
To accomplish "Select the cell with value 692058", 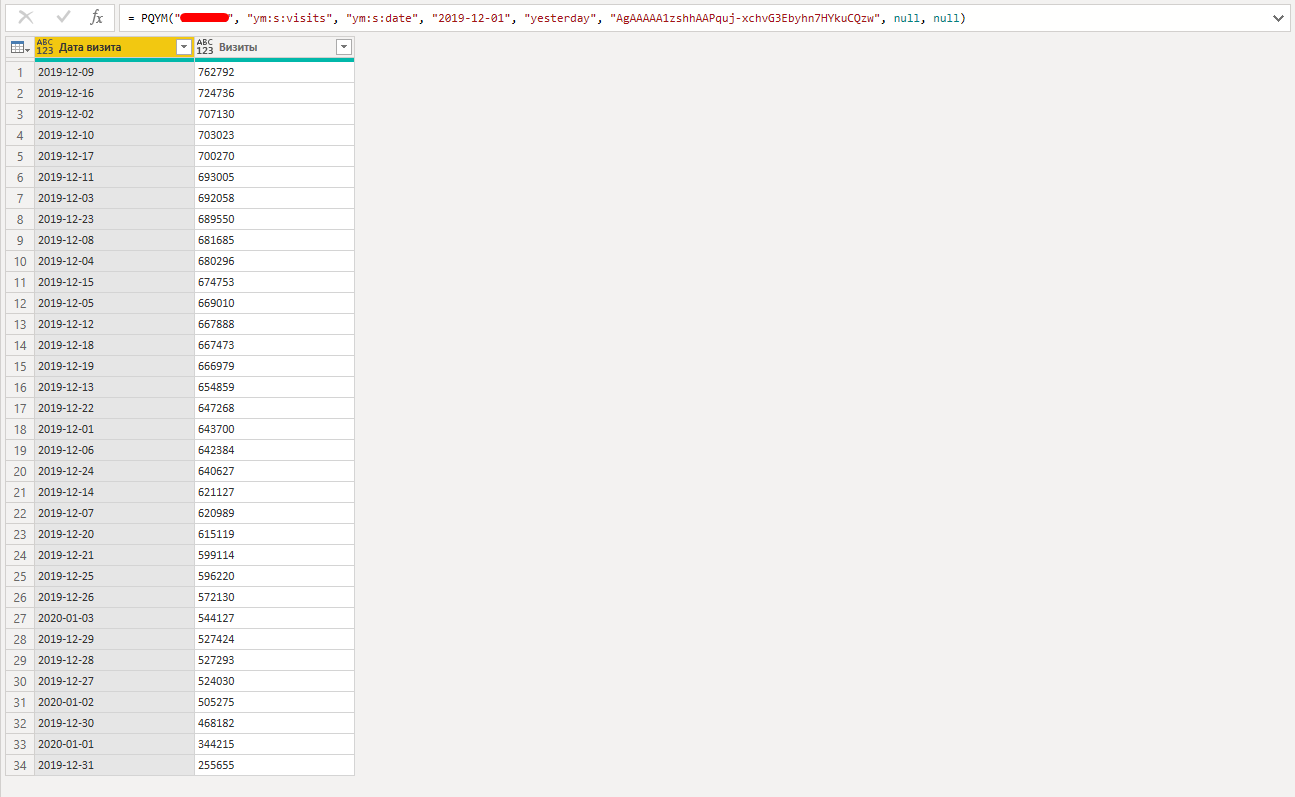I will [x=274, y=198].
